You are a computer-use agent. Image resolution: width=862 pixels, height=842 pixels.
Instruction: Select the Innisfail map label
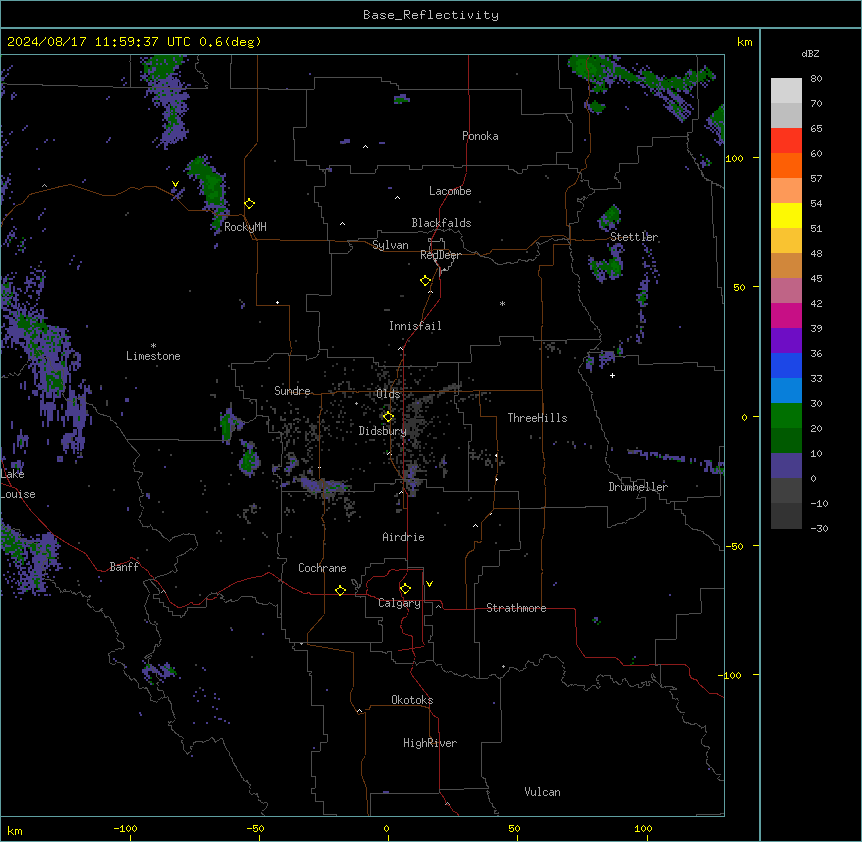click(415, 326)
